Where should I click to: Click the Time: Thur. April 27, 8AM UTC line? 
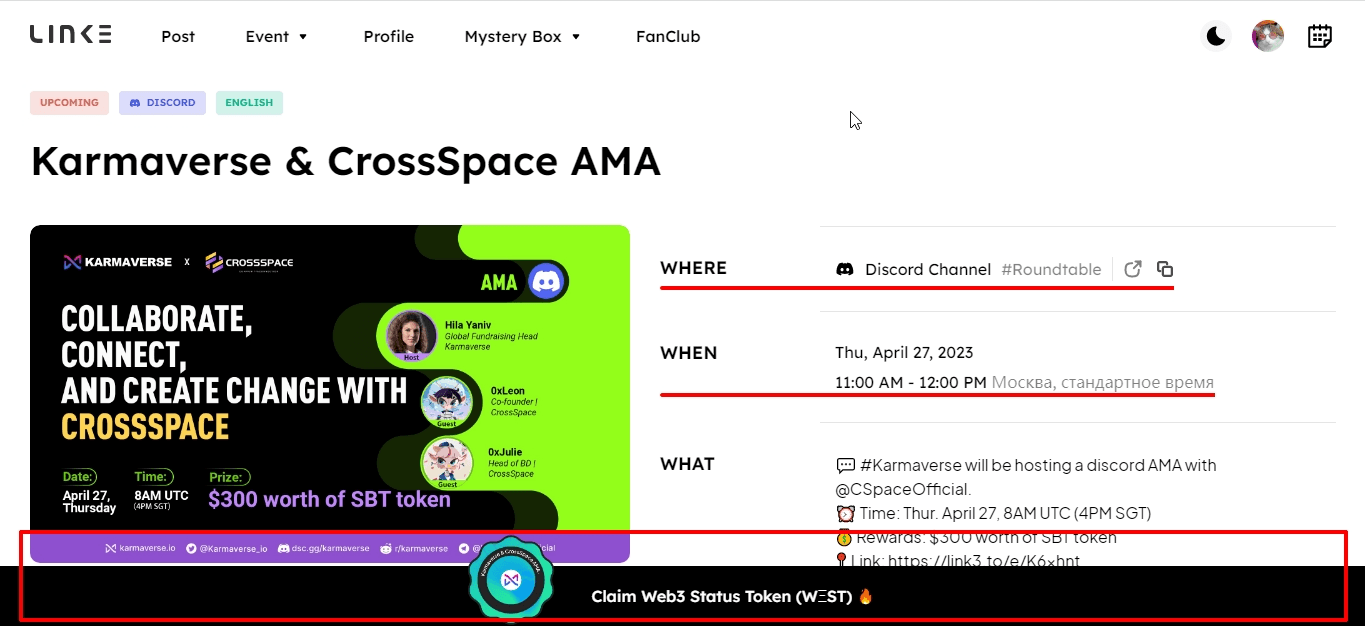pos(993,513)
